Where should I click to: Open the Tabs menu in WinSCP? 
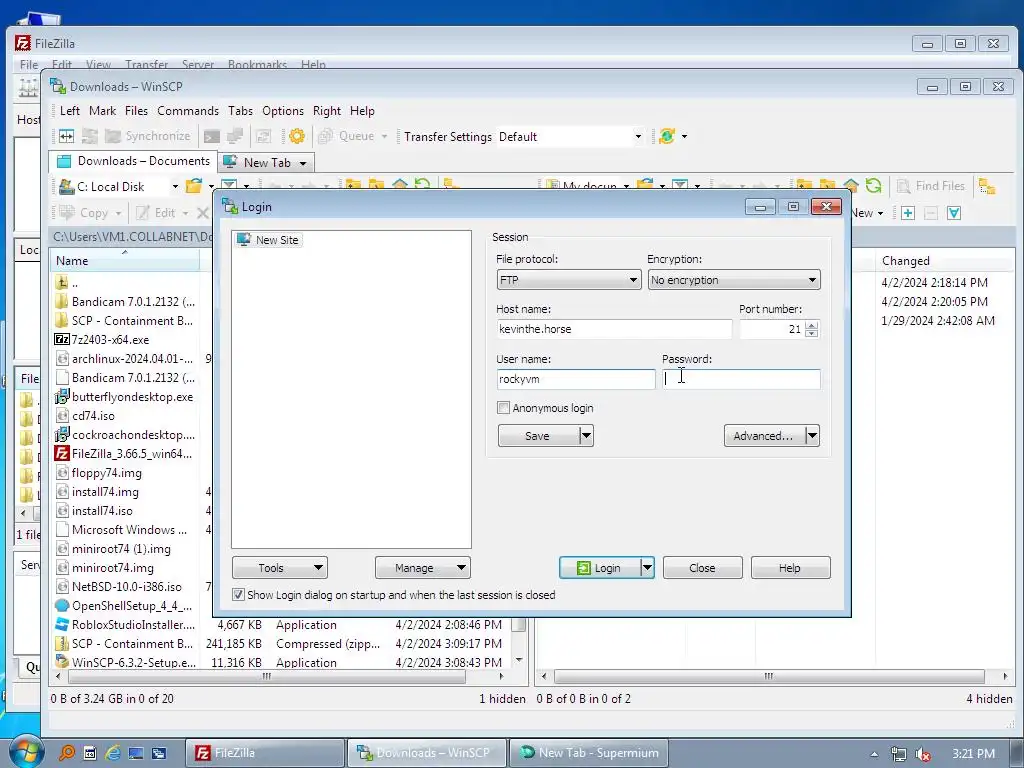[x=240, y=111]
